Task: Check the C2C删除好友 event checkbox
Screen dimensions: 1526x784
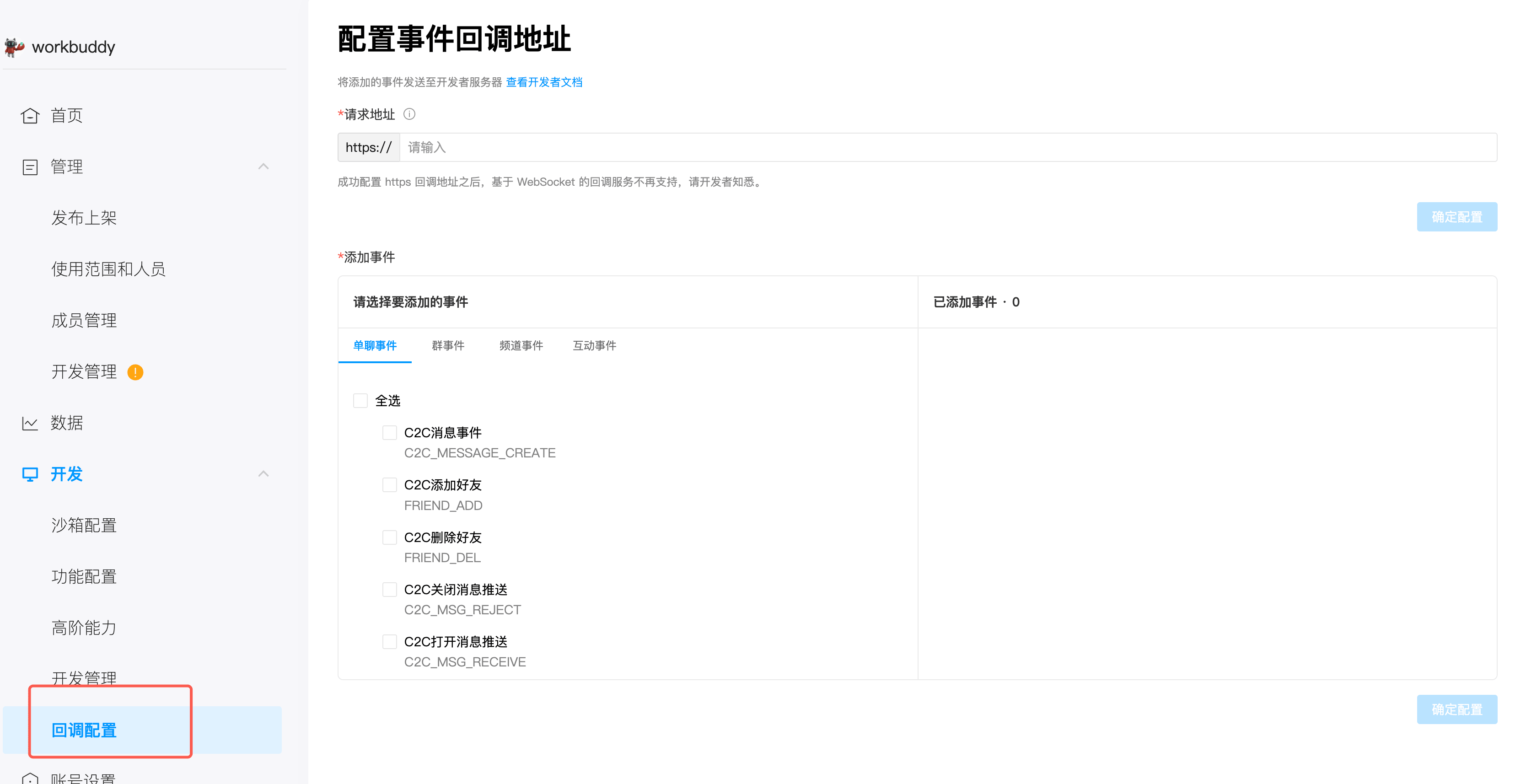Action: (x=390, y=537)
